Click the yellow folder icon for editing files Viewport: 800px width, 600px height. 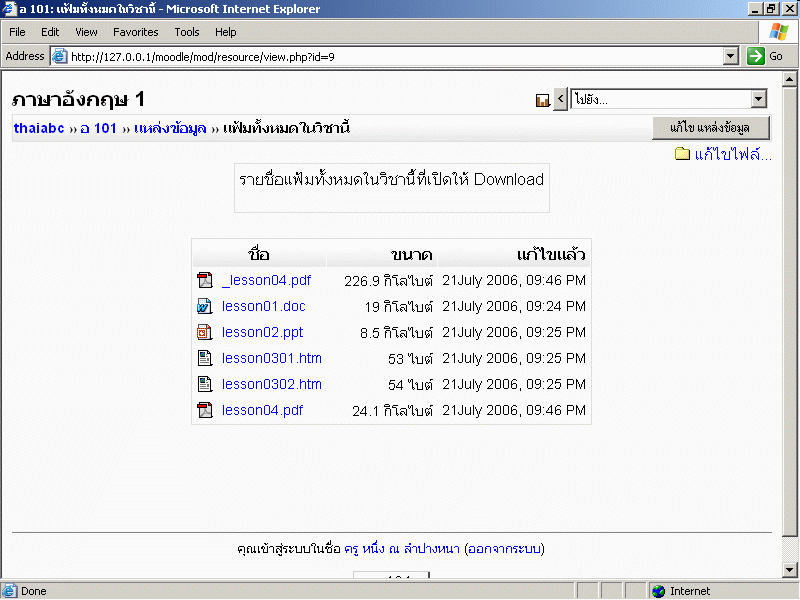tap(683, 154)
